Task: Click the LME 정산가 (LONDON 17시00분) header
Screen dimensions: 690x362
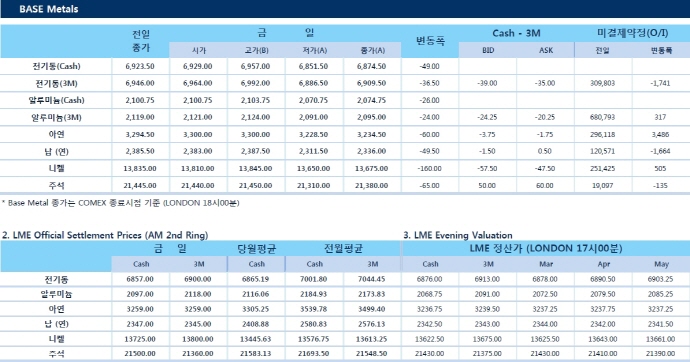Action: (546, 249)
